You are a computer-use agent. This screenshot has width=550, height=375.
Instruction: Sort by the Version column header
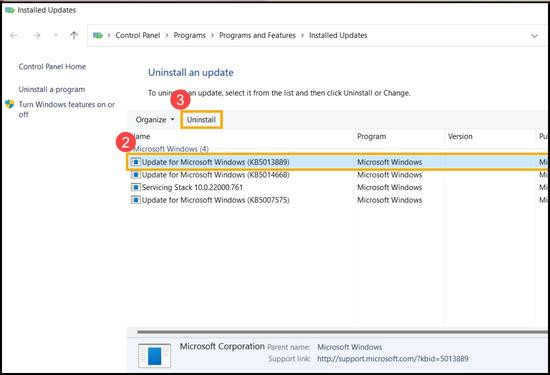click(x=460, y=136)
